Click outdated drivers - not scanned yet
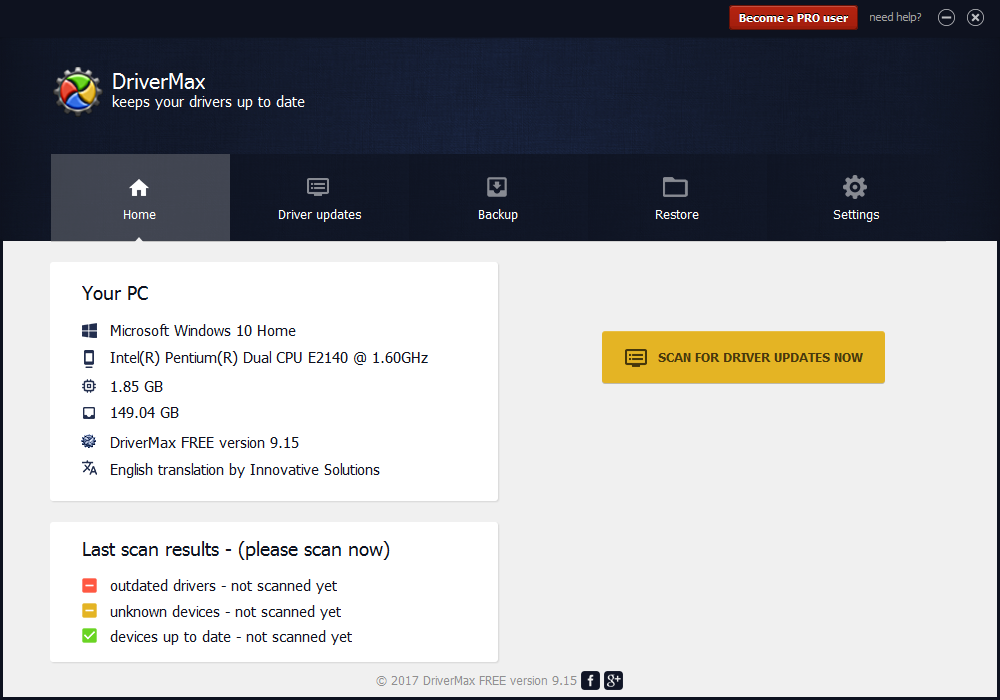This screenshot has height=700, width=1000. (x=223, y=586)
